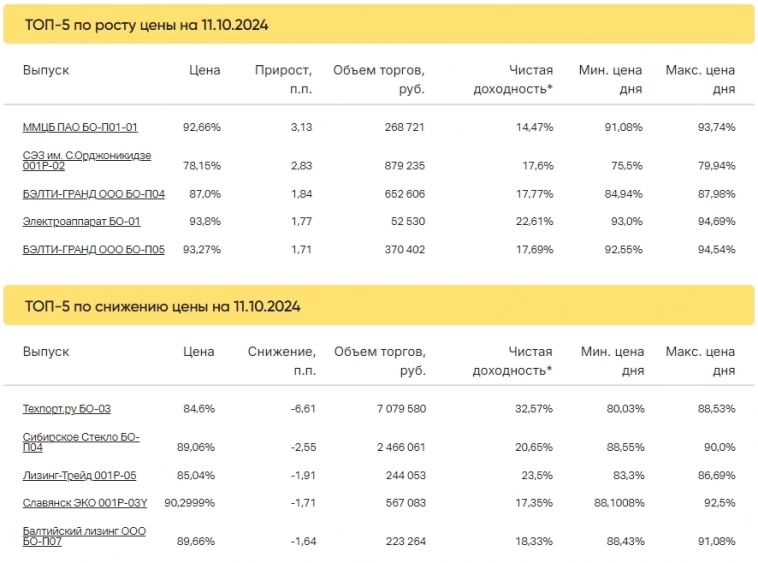Click the 7 079 580 trading volume cell

(x=393, y=408)
